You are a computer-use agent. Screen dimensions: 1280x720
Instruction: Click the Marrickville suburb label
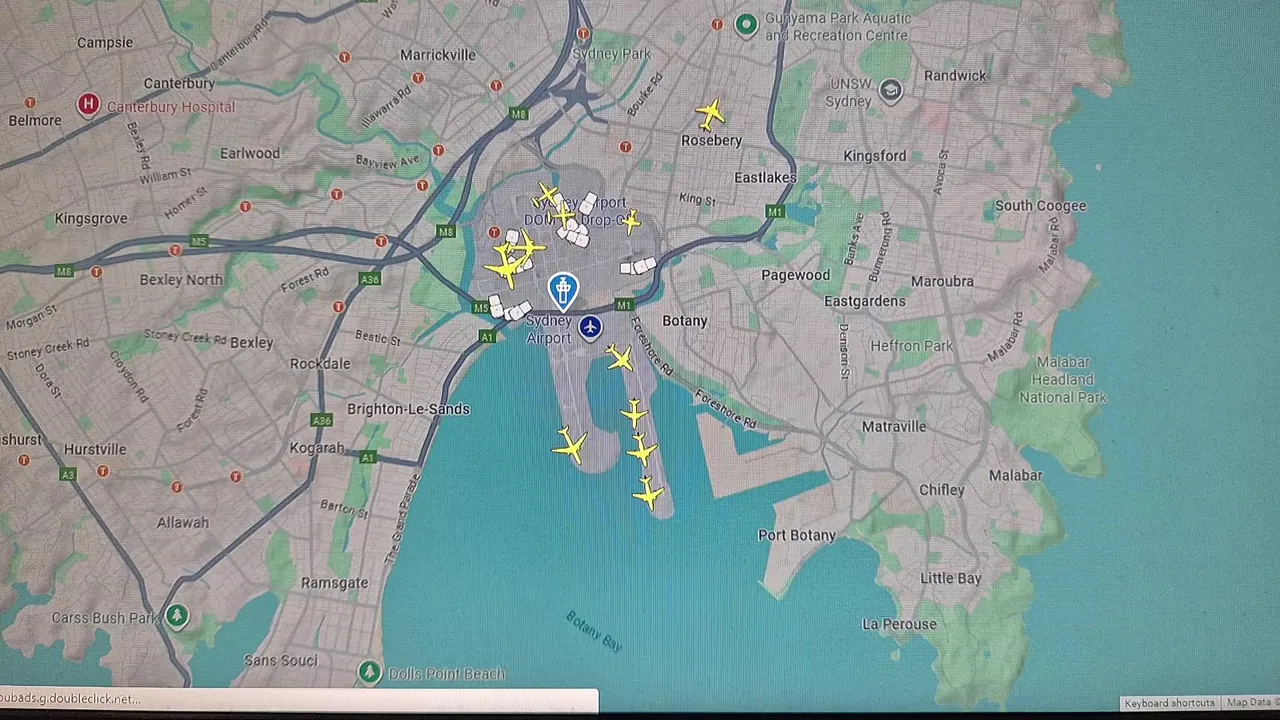[x=438, y=54]
